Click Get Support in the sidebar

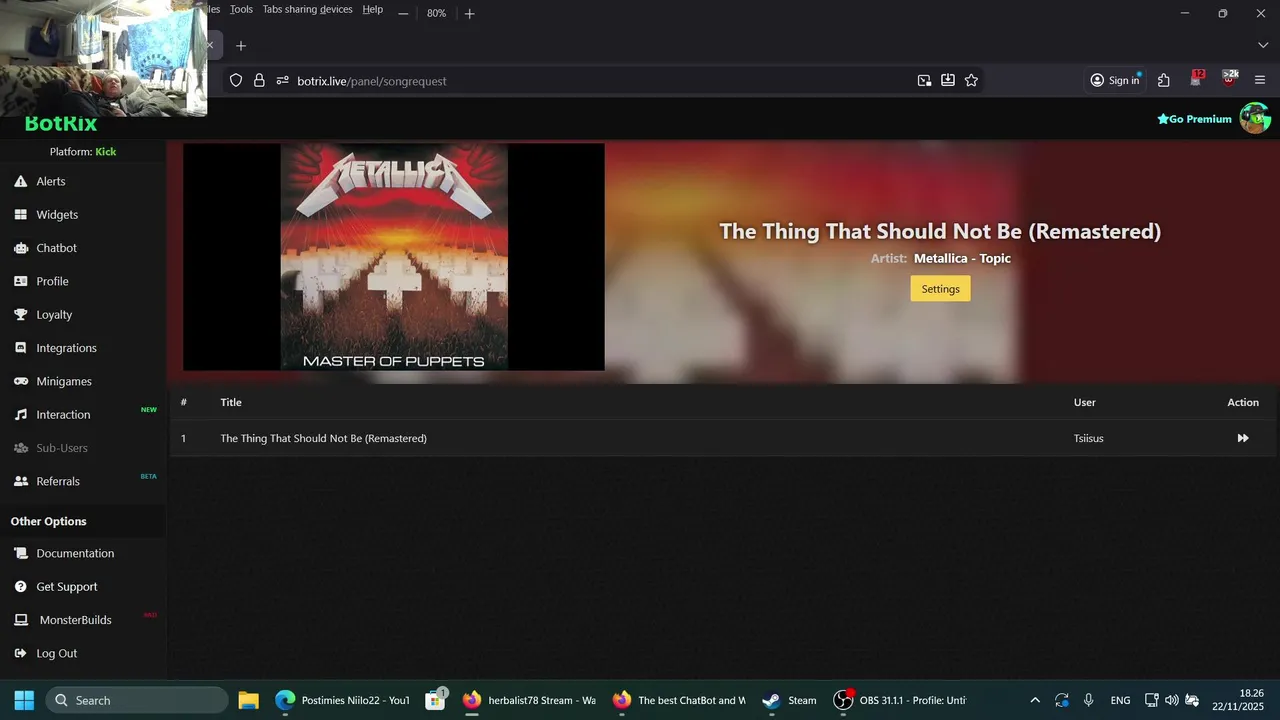67,586
